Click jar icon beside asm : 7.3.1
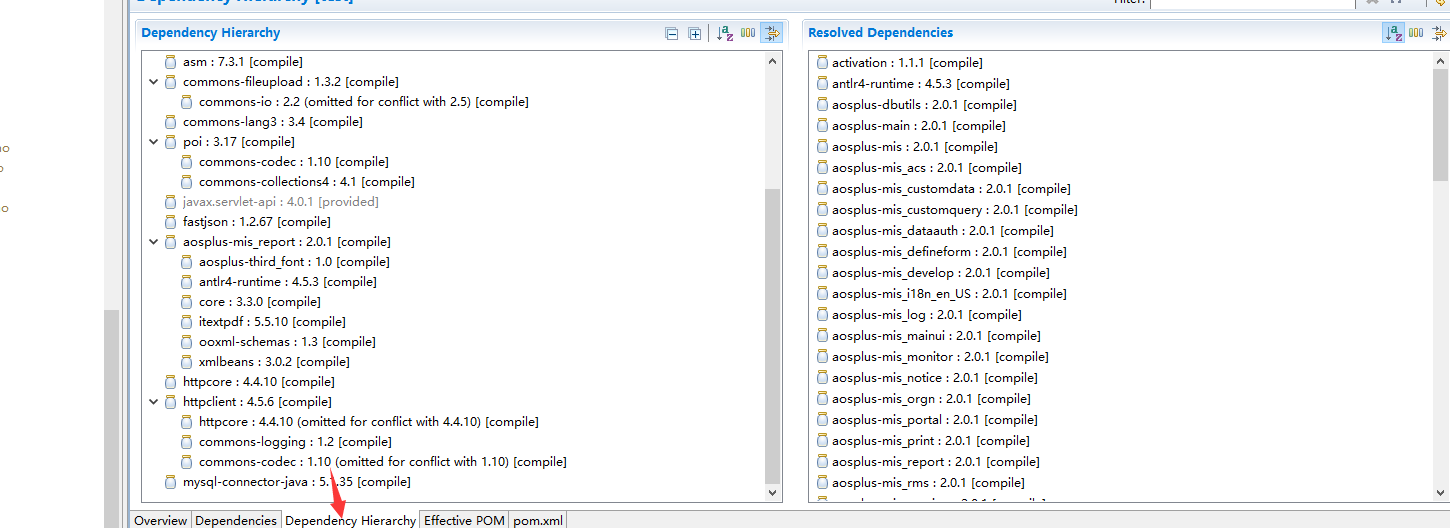The image size is (1450, 528). coord(170,62)
